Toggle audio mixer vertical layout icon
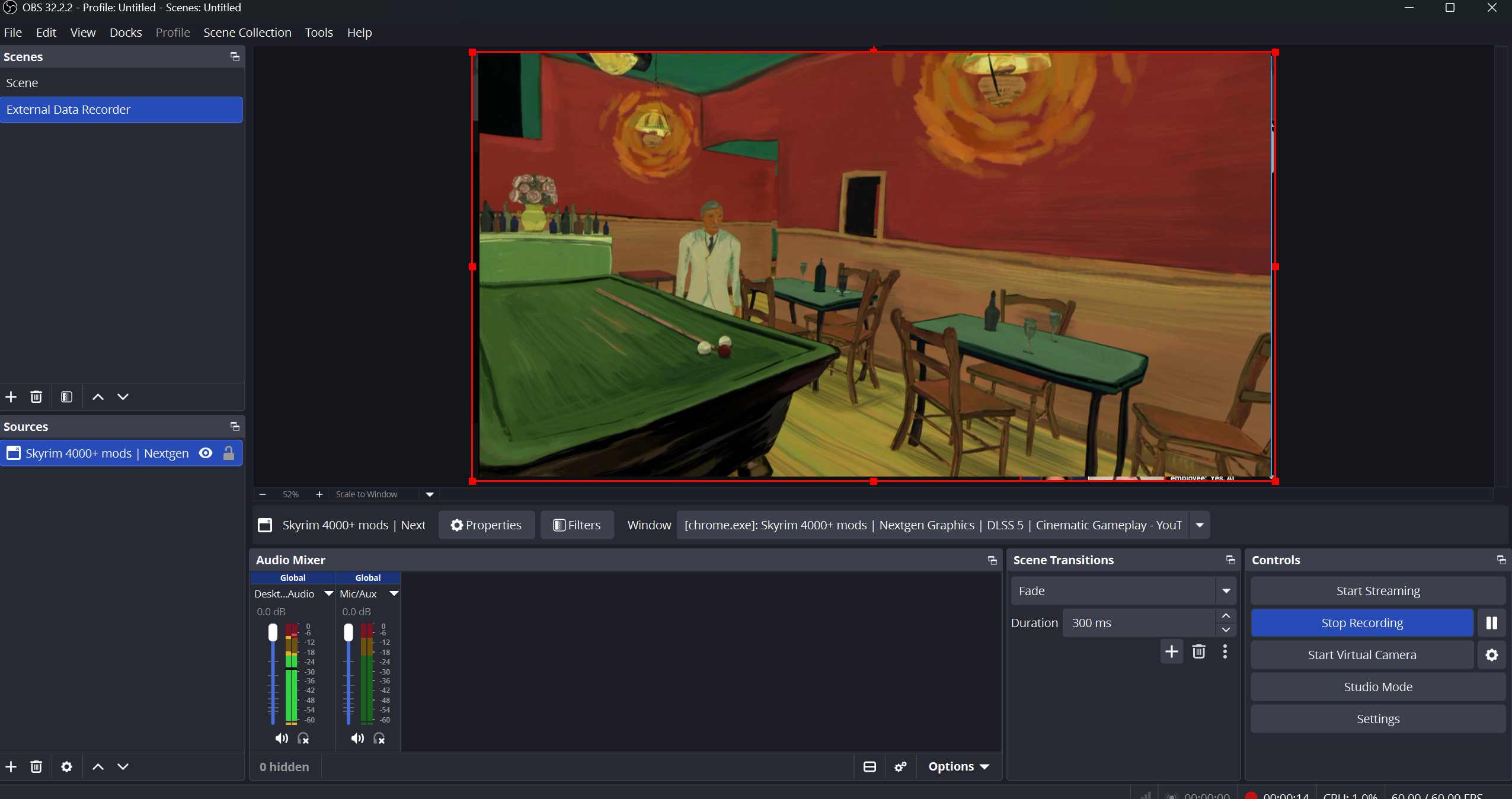This screenshot has width=1512, height=799. coord(870,766)
